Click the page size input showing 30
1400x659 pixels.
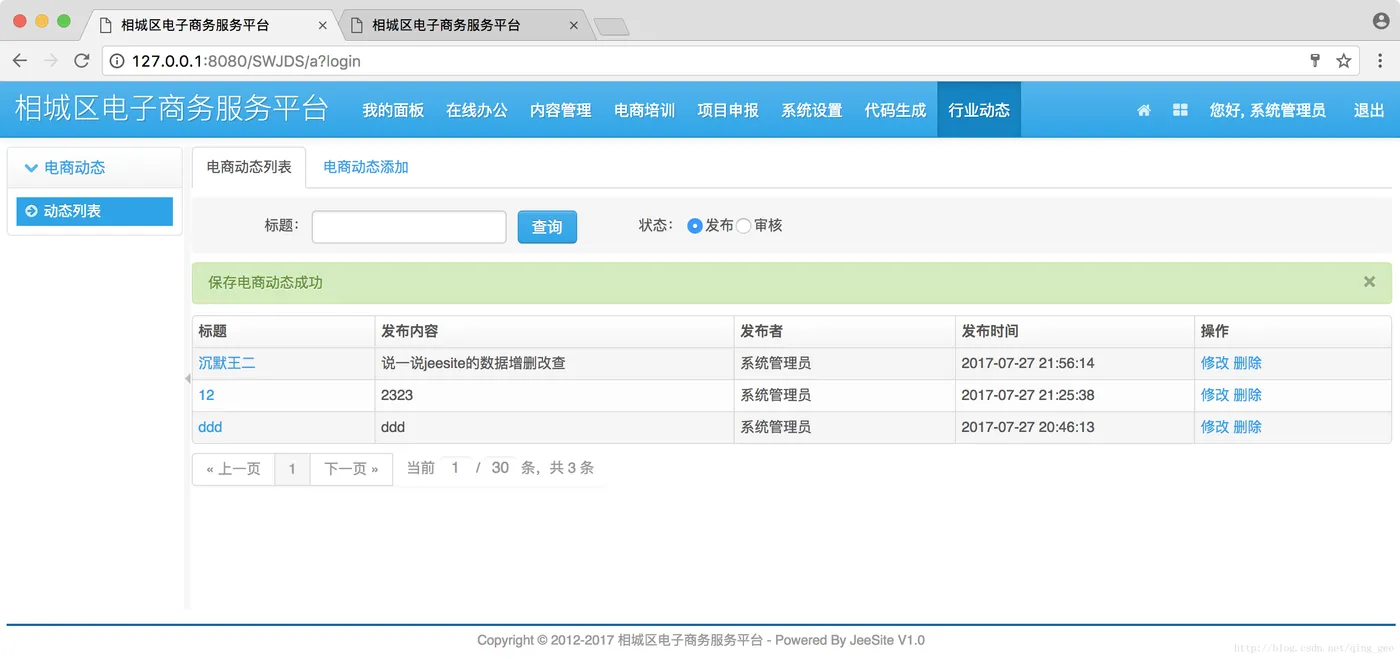point(500,468)
